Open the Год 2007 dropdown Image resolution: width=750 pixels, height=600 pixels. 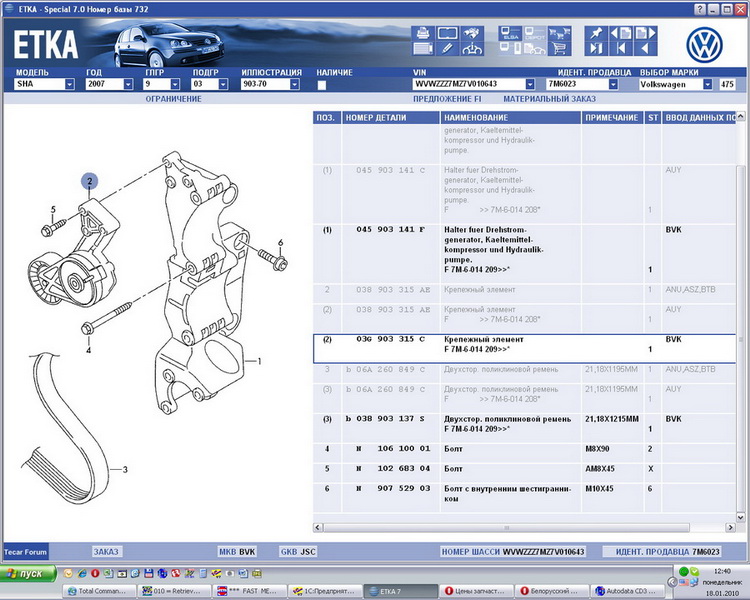coord(128,84)
